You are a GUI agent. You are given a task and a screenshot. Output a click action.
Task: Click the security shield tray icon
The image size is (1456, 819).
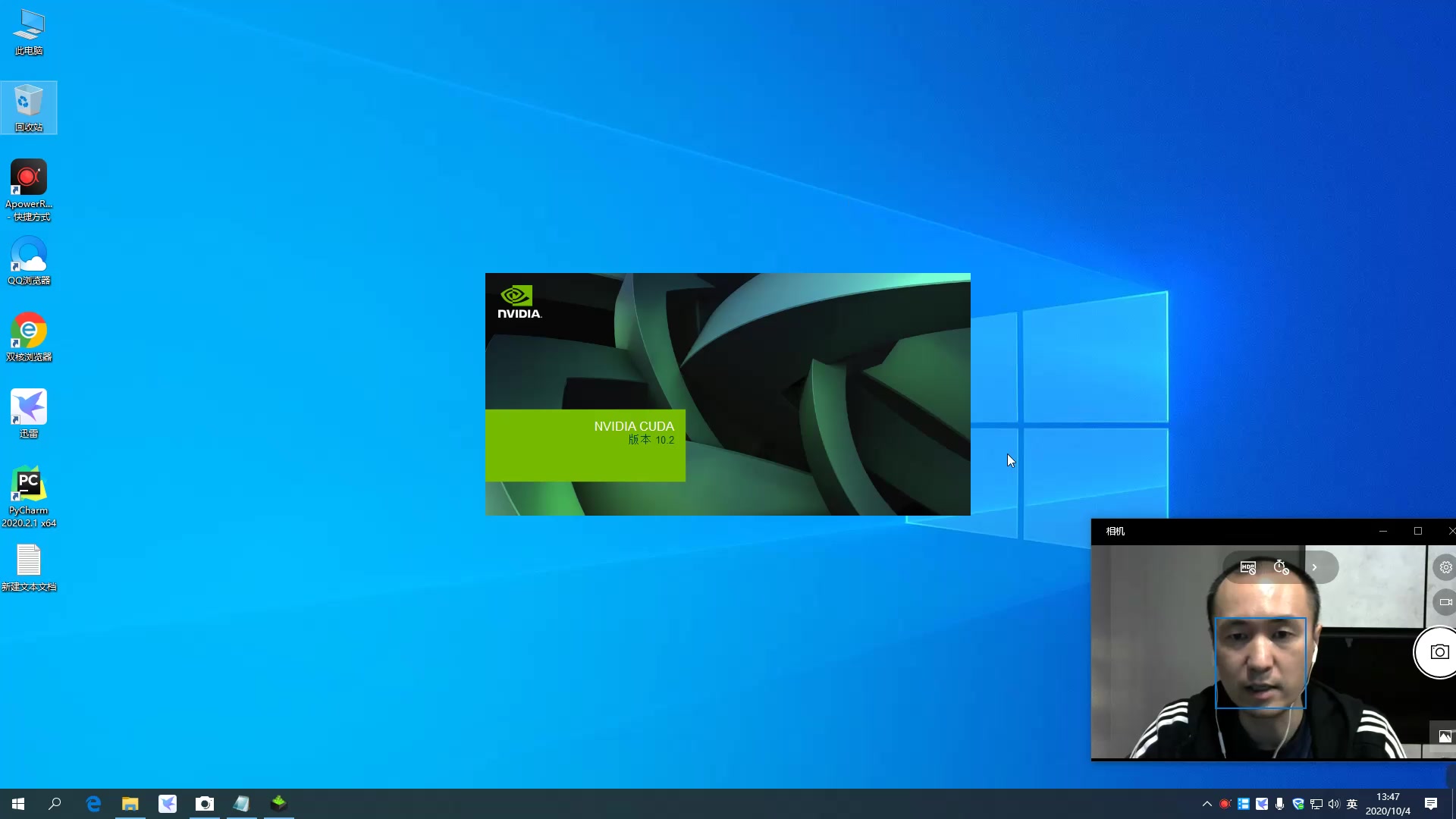pyautogui.click(x=1298, y=804)
